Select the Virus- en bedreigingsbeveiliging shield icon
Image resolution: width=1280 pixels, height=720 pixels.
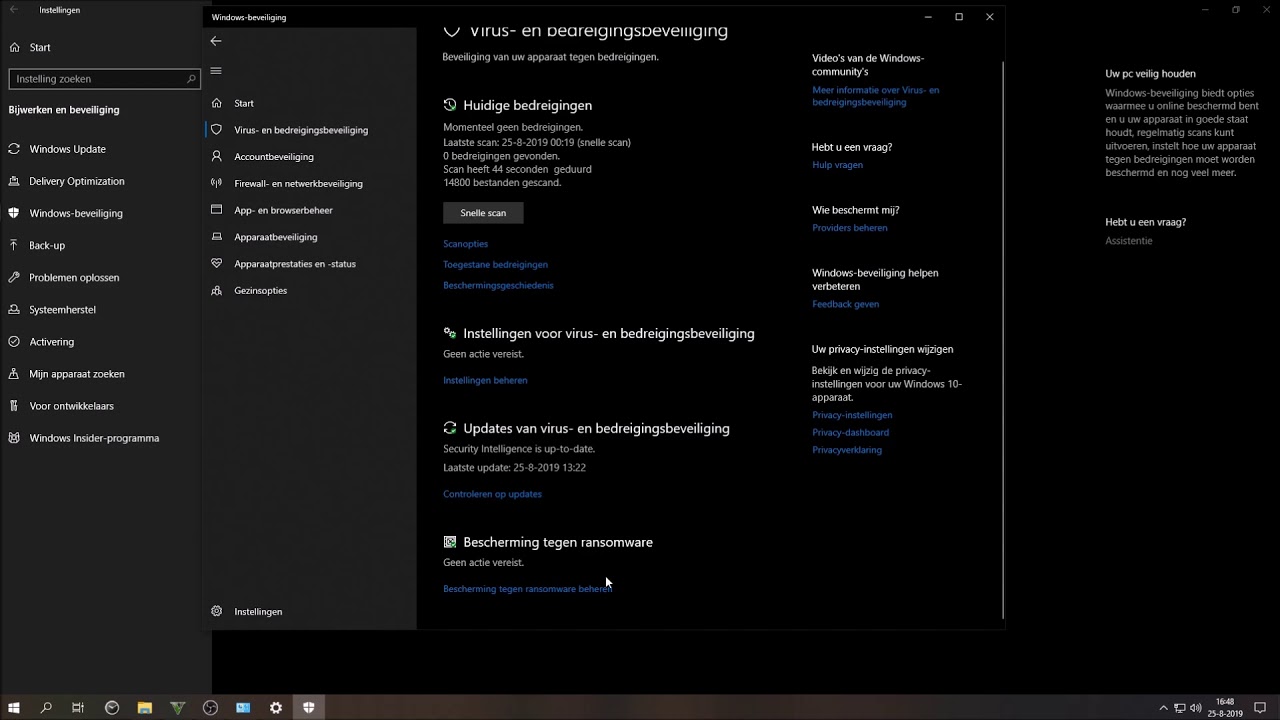tap(216, 130)
